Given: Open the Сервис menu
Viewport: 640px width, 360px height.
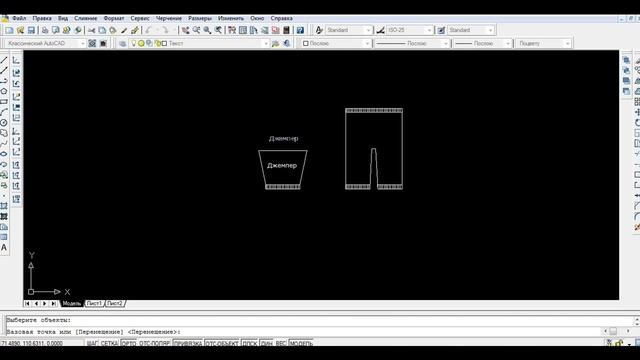Looking at the screenshot, I should (x=140, y=18).
